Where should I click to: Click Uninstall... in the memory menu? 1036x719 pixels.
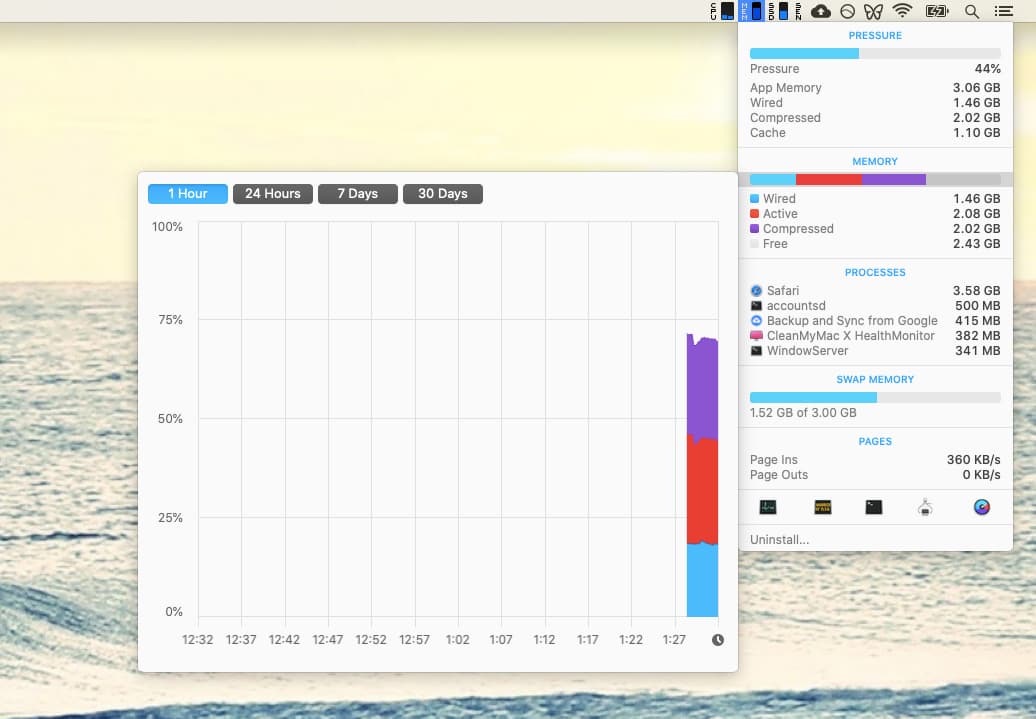point(779,540)
